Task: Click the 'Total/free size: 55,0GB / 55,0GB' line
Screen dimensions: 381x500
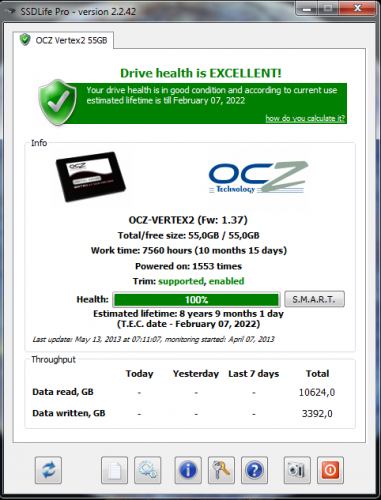Action: pos(188,236)
